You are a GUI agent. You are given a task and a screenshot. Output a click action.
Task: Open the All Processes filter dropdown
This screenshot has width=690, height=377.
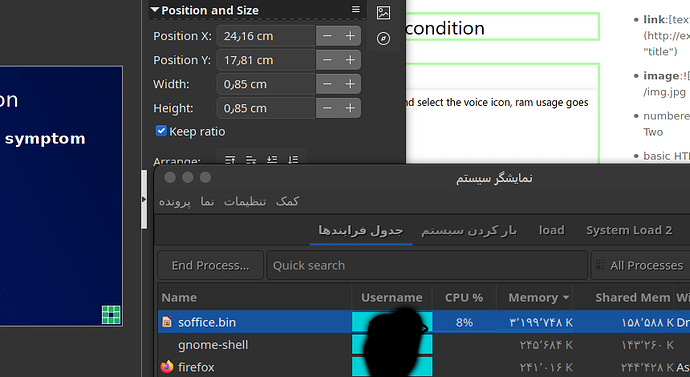[641, 265]
